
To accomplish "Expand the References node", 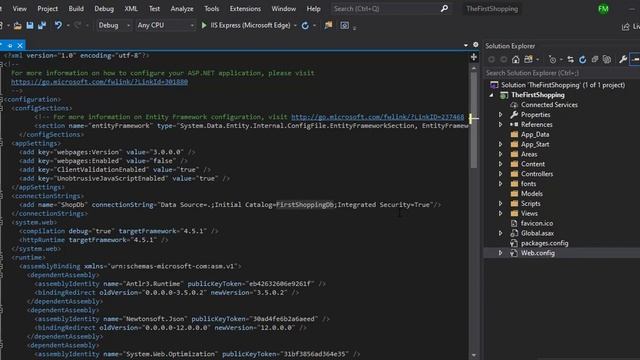I will click(501, 124).
